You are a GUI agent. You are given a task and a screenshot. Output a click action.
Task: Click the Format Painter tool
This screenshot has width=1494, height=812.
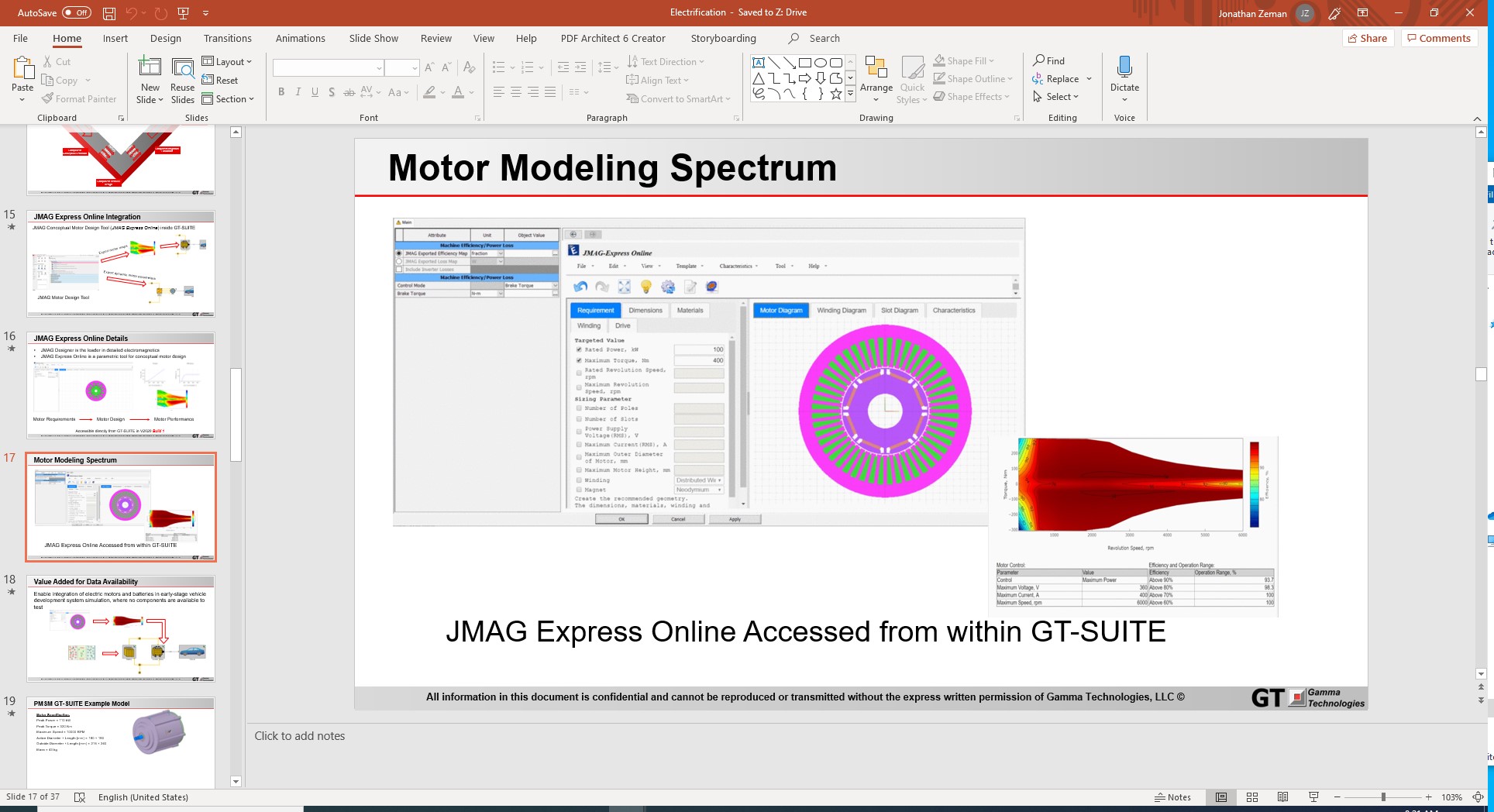[x=80, y=99]
